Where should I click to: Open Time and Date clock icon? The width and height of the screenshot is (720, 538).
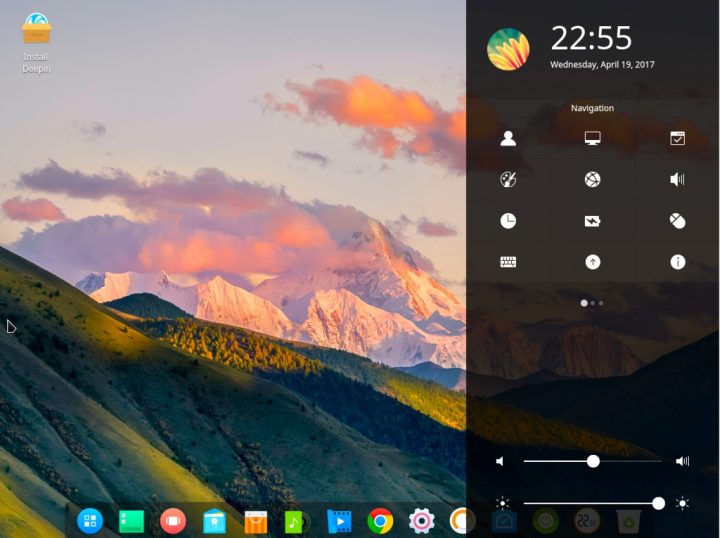508,221
